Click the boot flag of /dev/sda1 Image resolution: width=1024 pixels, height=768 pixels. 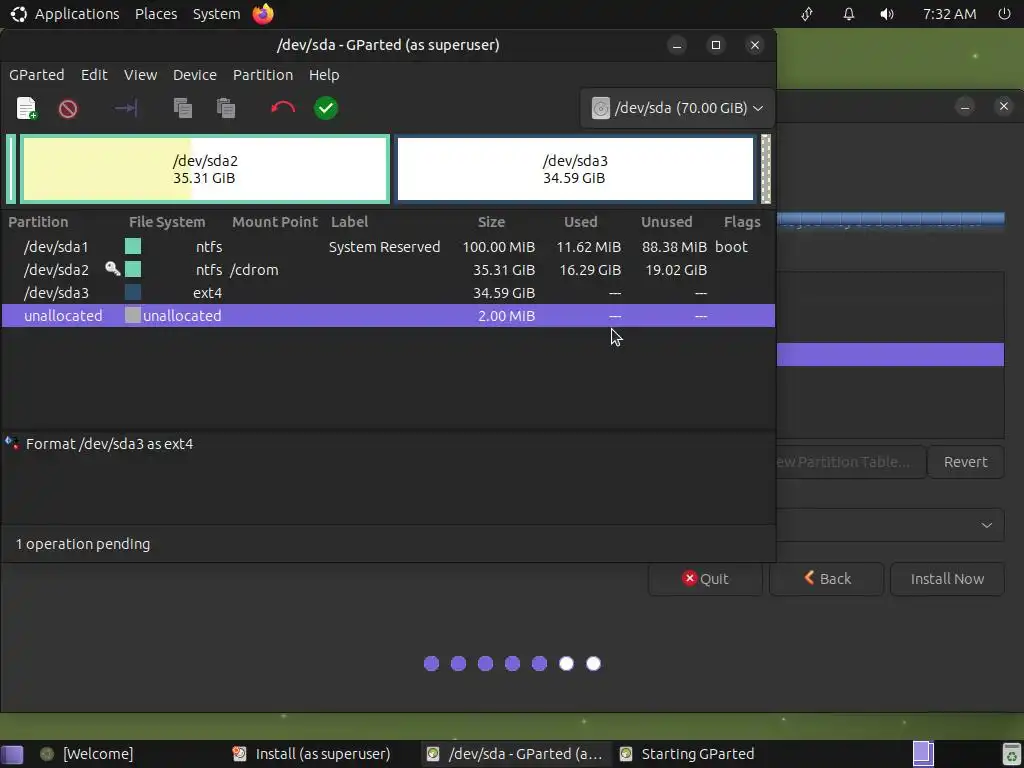click(731, 247)
